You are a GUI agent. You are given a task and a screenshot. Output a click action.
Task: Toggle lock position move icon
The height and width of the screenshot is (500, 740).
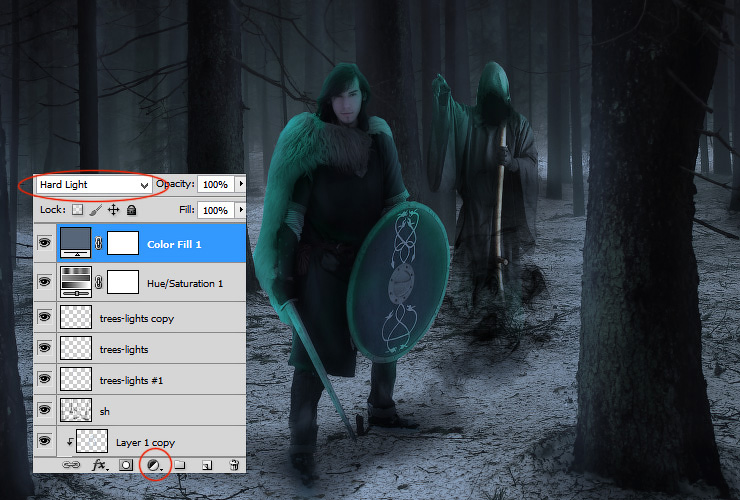pos(113,210)
